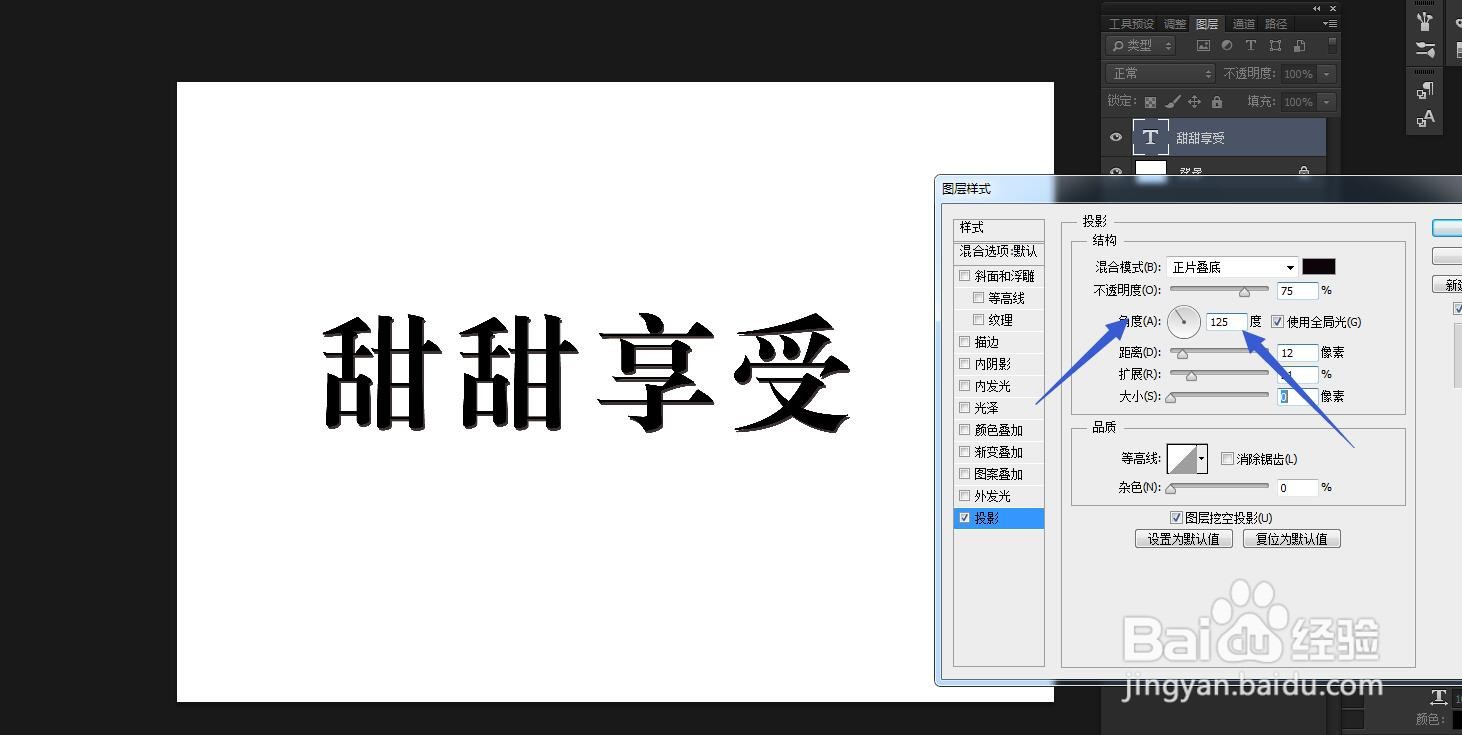Enable the 斜面和浮雕 bevel and emboss style
The width and height of the screenshot is (1462, 735).
tap(964, 275)
